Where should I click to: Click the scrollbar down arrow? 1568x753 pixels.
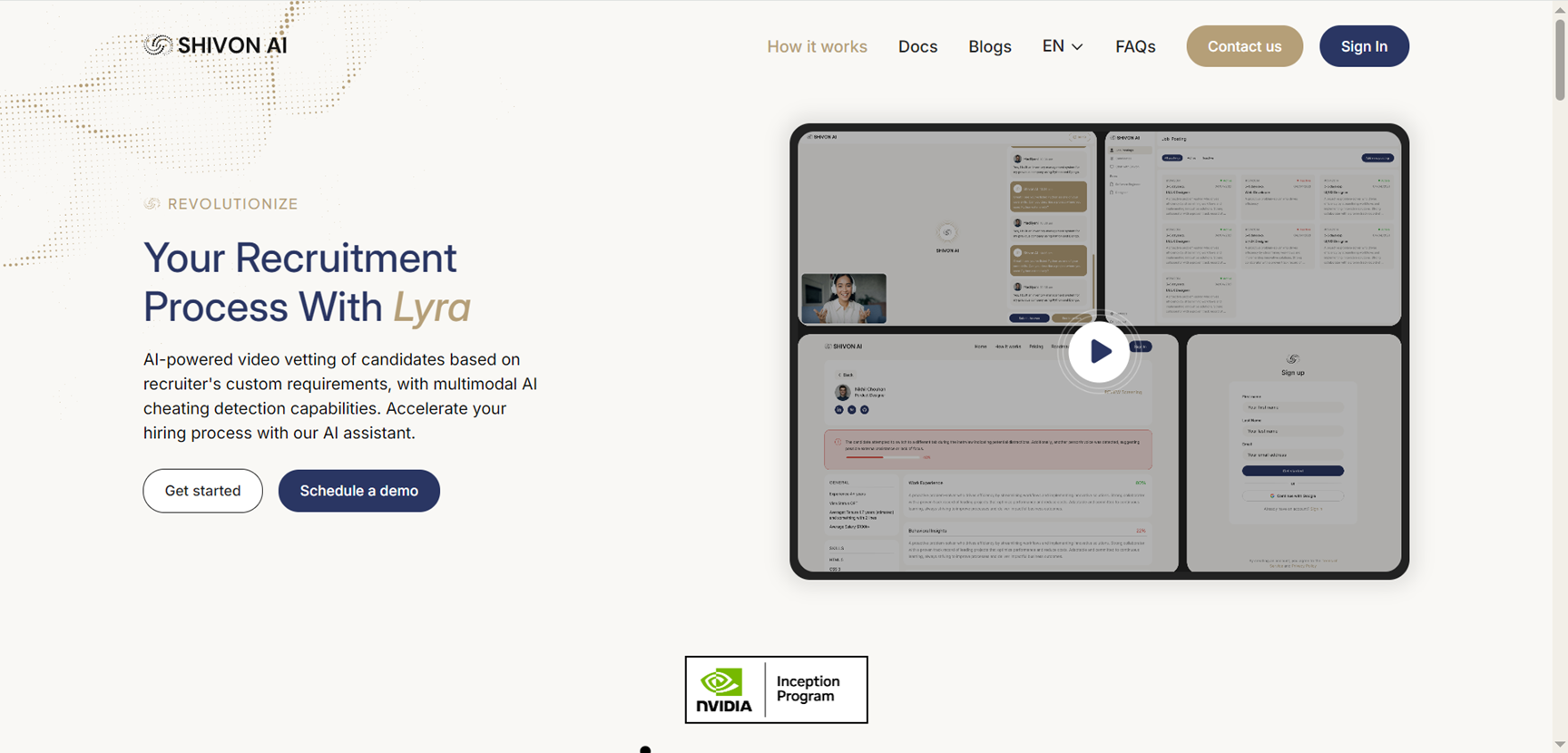pos(1560,745)
